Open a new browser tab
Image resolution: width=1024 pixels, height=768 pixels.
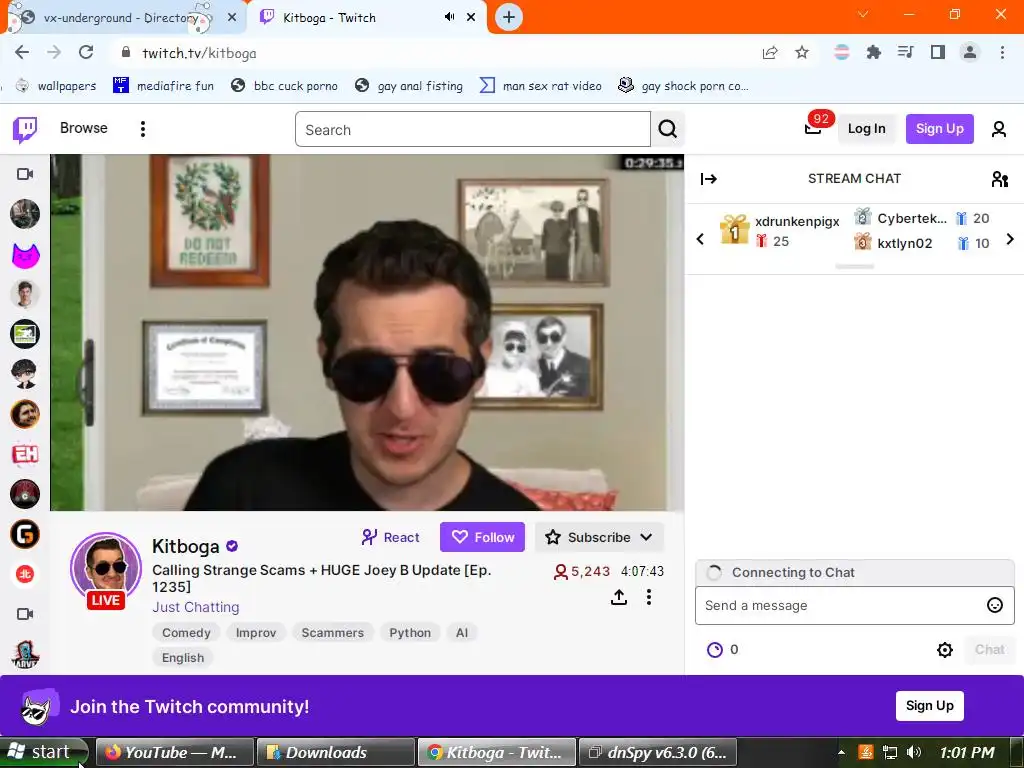point(509,17)
